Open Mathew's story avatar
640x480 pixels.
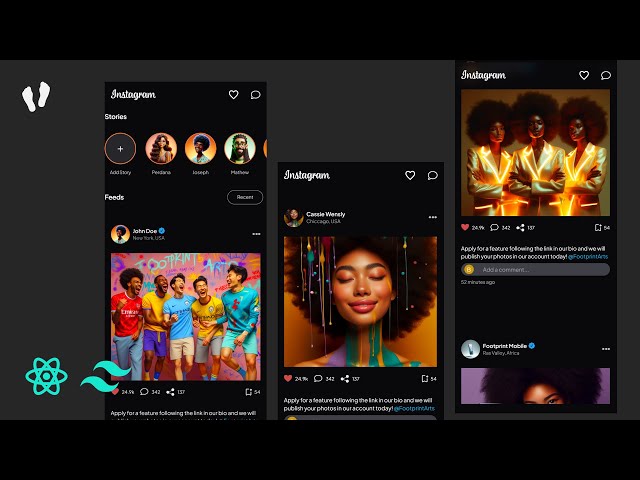pos(240,149)
